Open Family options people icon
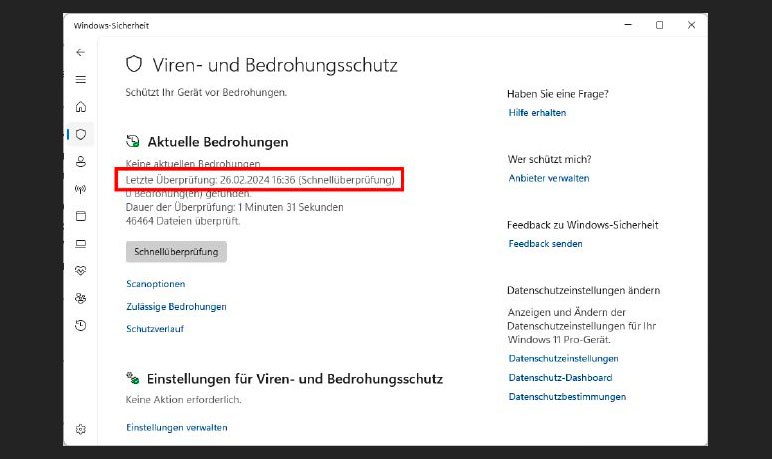The width and height of the screenshot is (772, 459). pyautogui.click(x=81, y=298)
